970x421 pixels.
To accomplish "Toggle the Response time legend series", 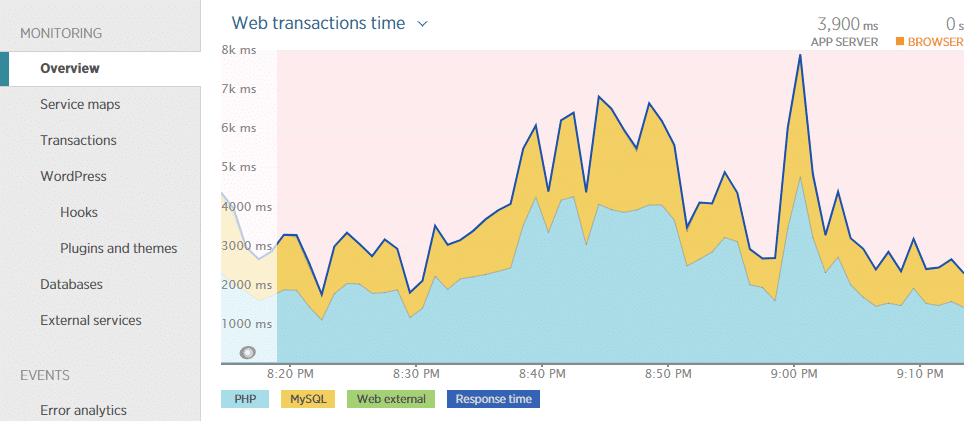I will (x=493, y=399).
